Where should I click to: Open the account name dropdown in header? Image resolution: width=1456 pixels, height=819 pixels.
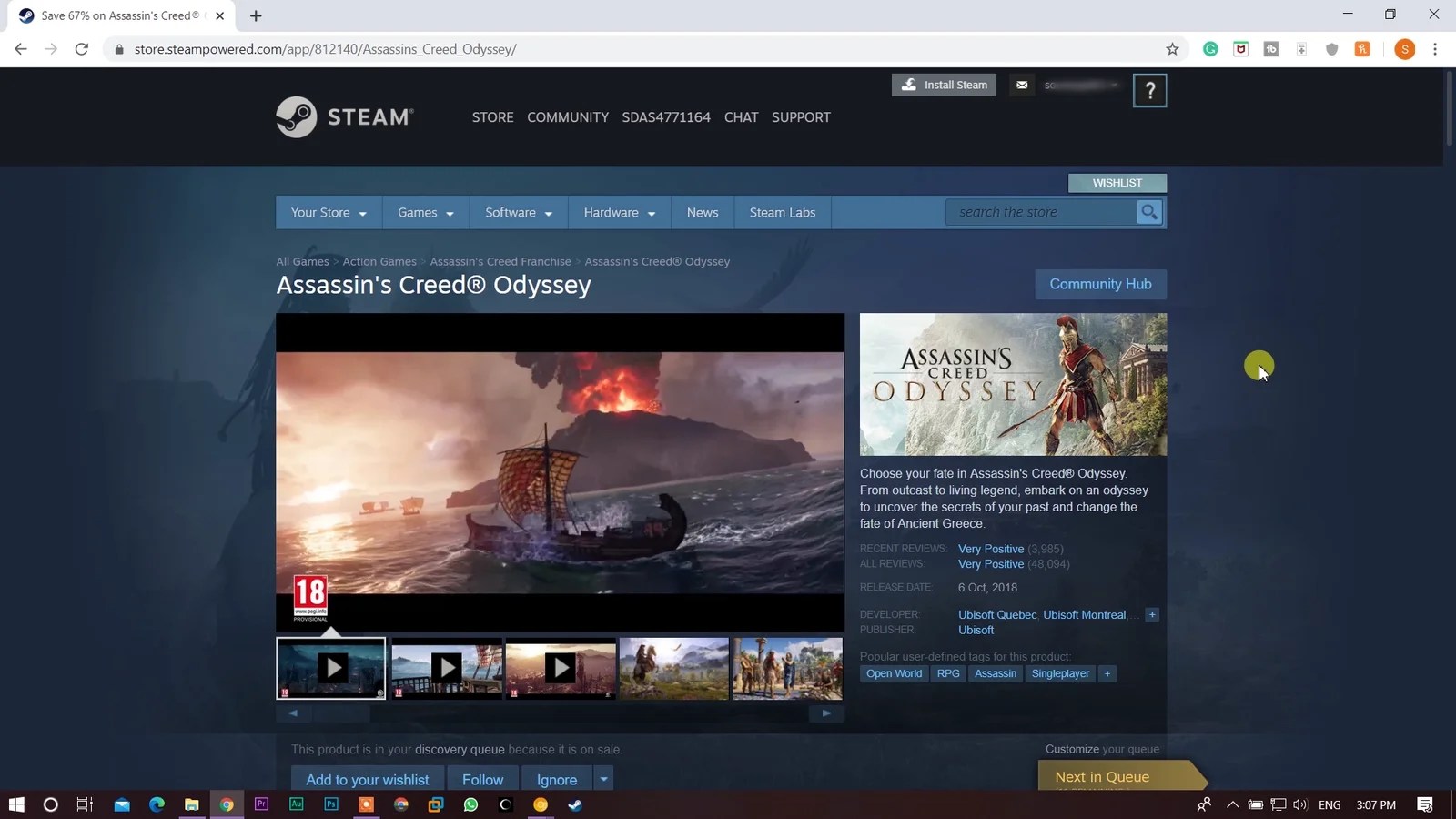(1081, 85)
